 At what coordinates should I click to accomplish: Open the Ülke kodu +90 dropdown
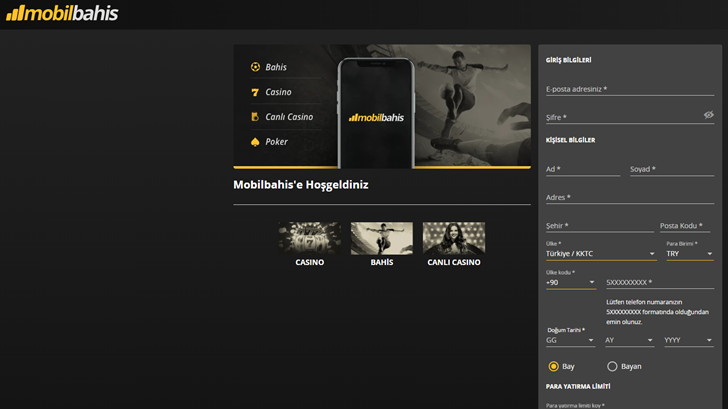571,283
